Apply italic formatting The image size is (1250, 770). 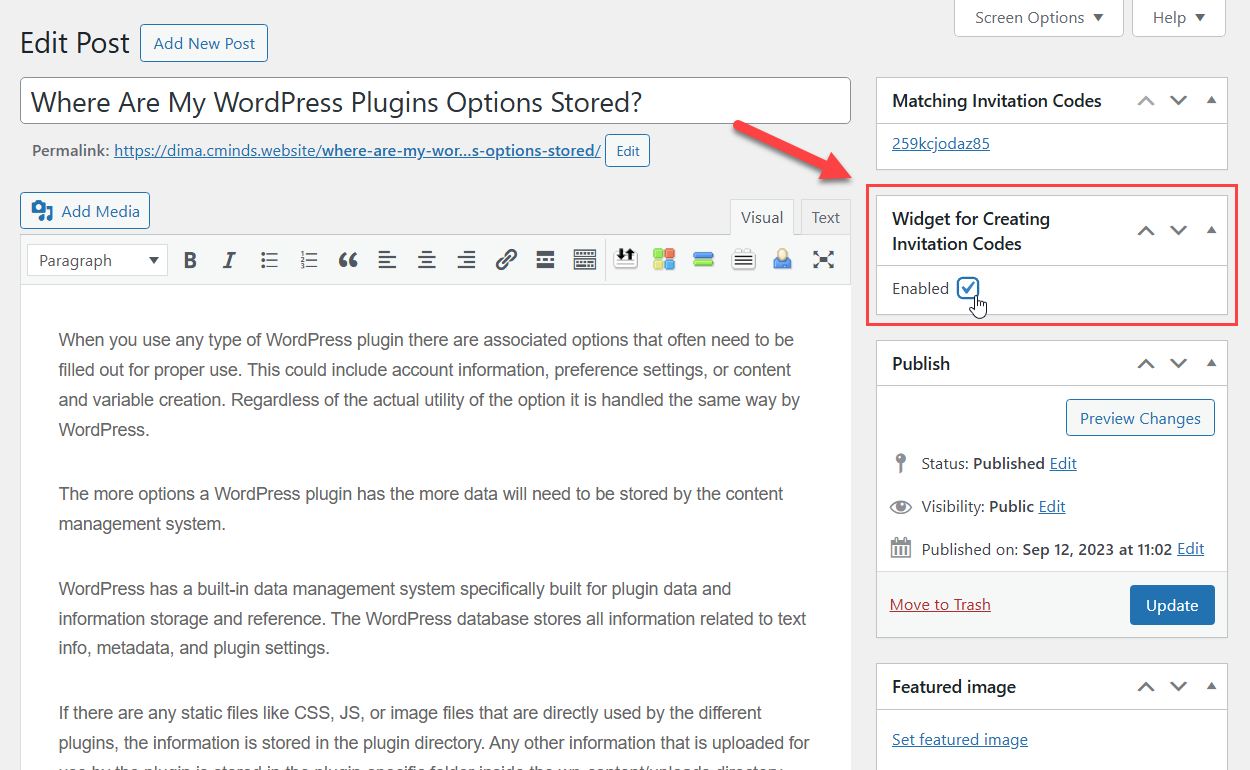[229, 260]
